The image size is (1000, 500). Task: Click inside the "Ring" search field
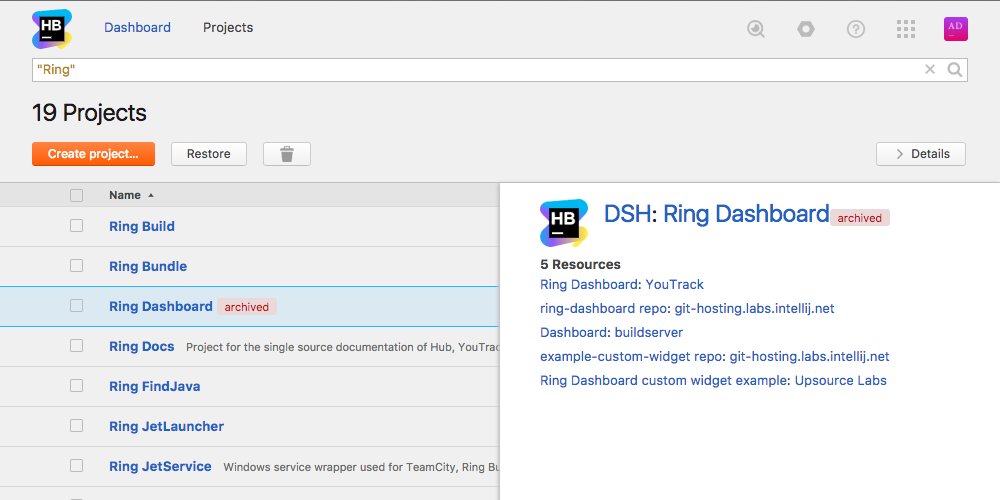point(478,70)
